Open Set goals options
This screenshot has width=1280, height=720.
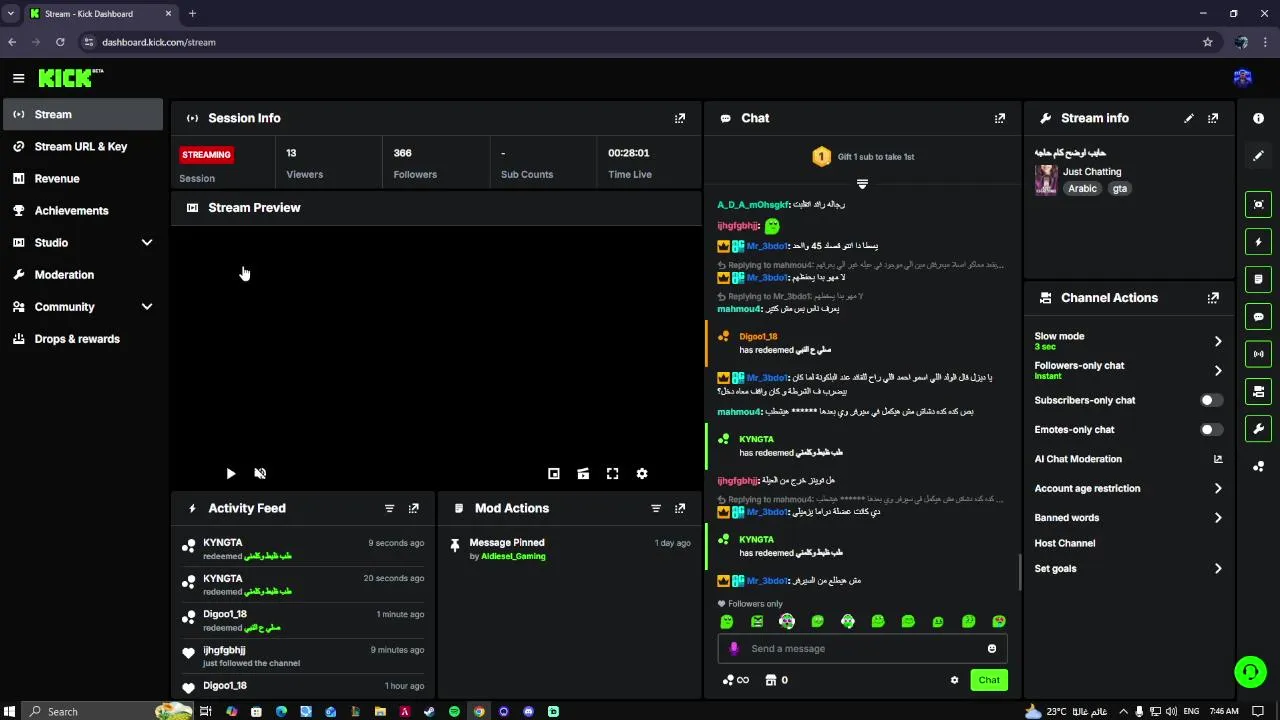1128,569
